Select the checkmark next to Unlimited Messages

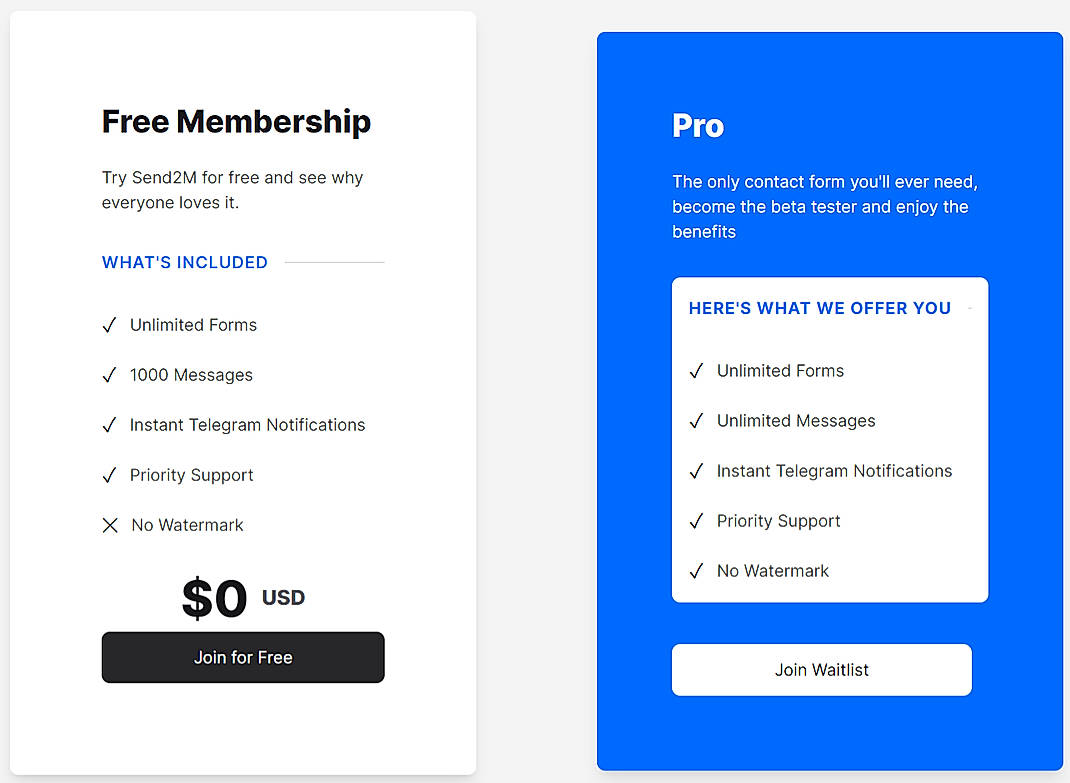pyautogui.click(x=697, y=420)
